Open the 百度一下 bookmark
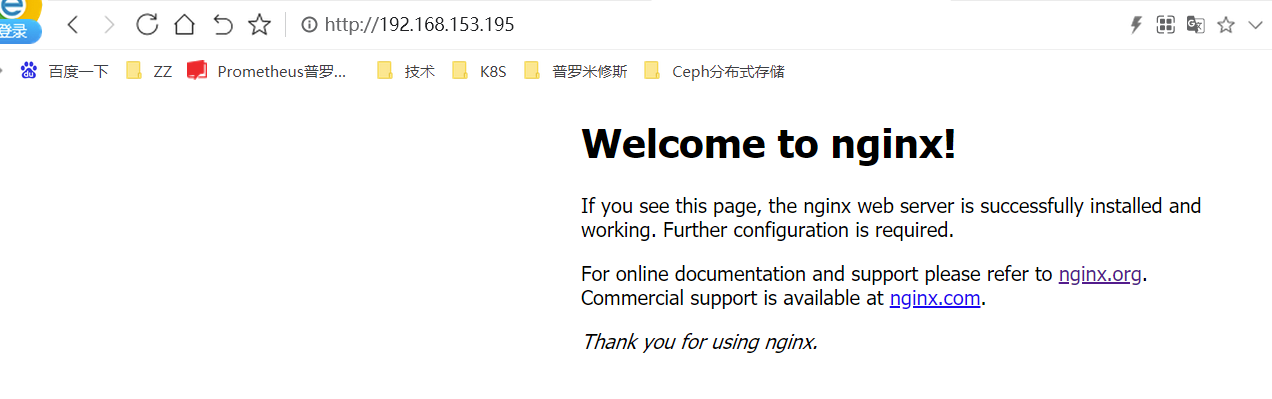The image size is (1272, 399). [65, 71]
